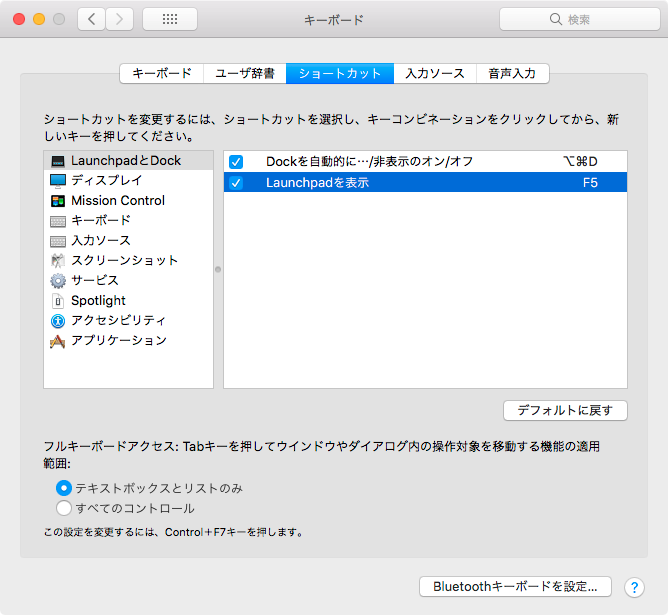668x615 pixels.
Task: Select the Mission Control icon in sidebar
Action: 58,200
